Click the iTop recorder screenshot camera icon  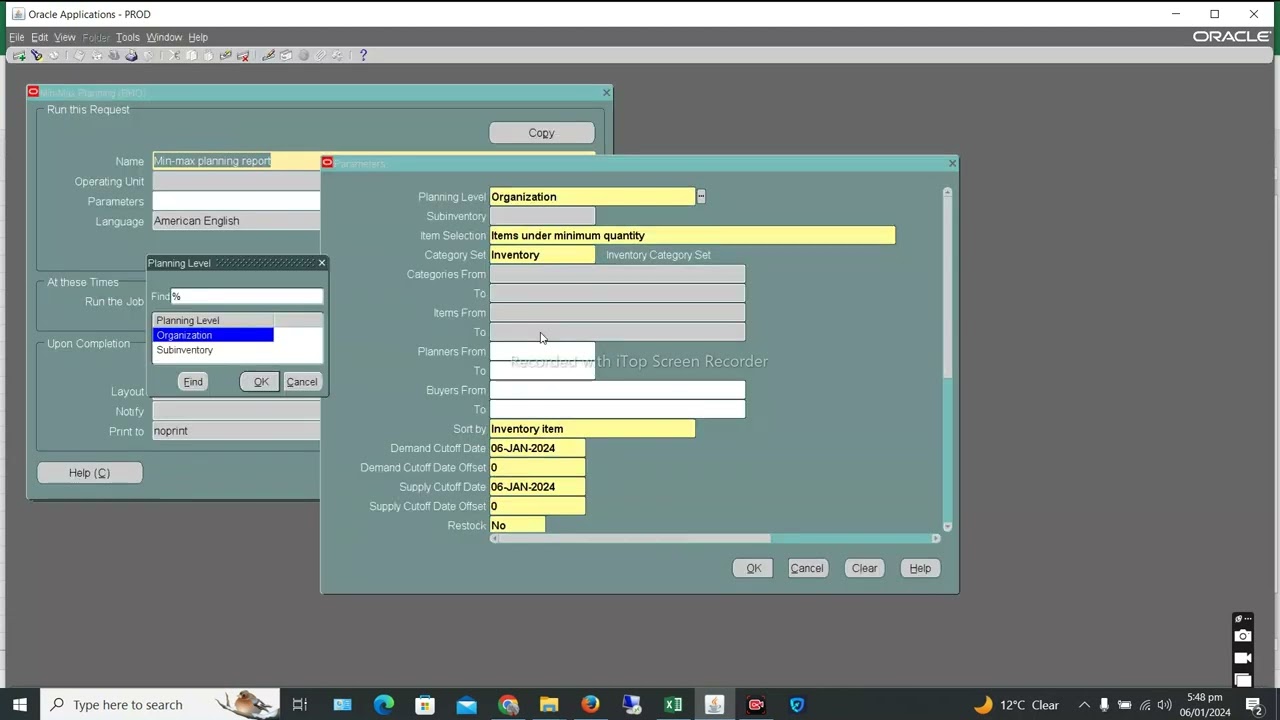pyautogui.click(x=1243, y=637)
